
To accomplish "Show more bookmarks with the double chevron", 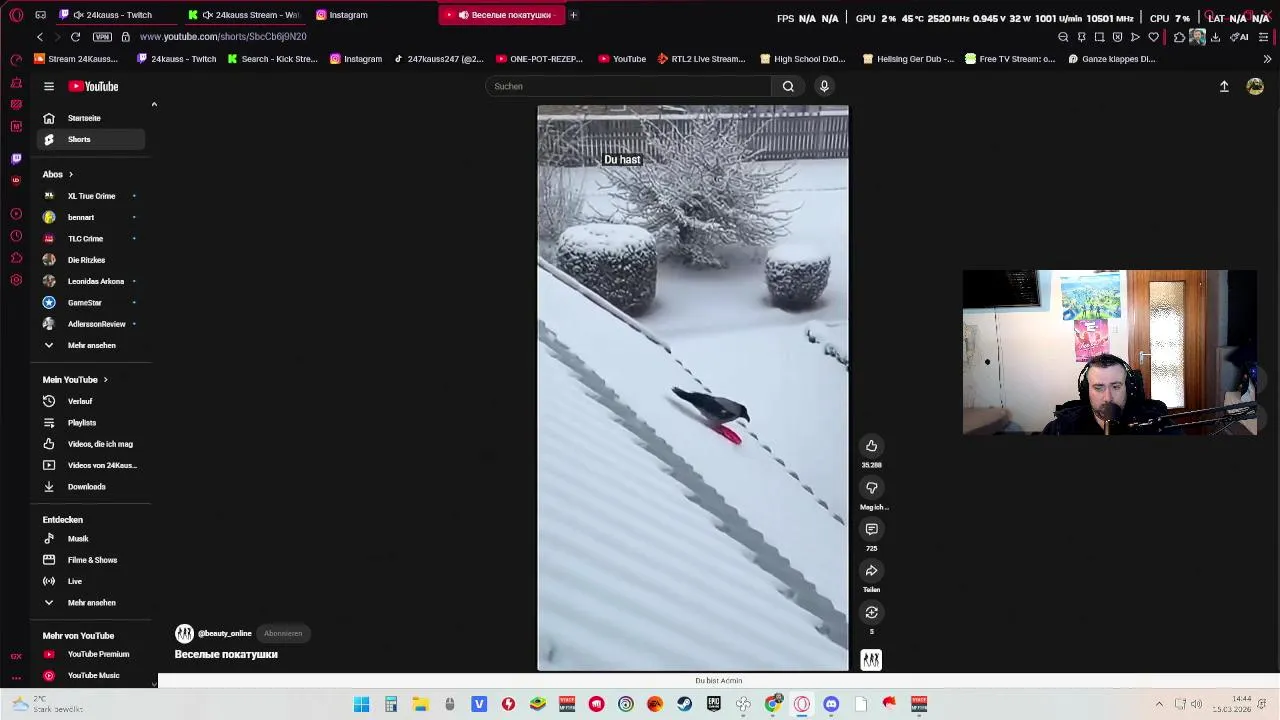I will click(x=1267, y=59).
